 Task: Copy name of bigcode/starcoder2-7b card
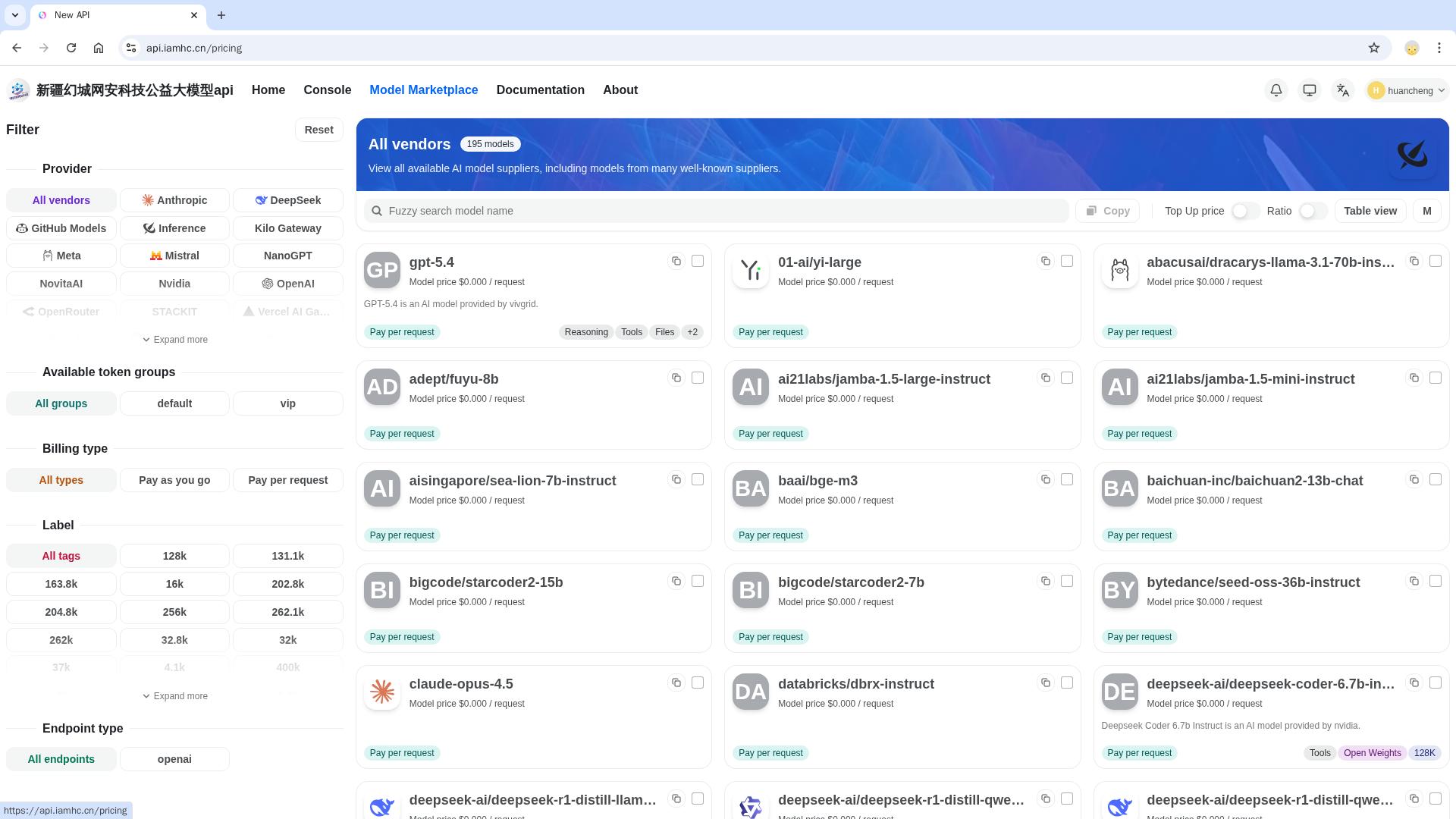pyautogui.click(x=1046, y=581)
